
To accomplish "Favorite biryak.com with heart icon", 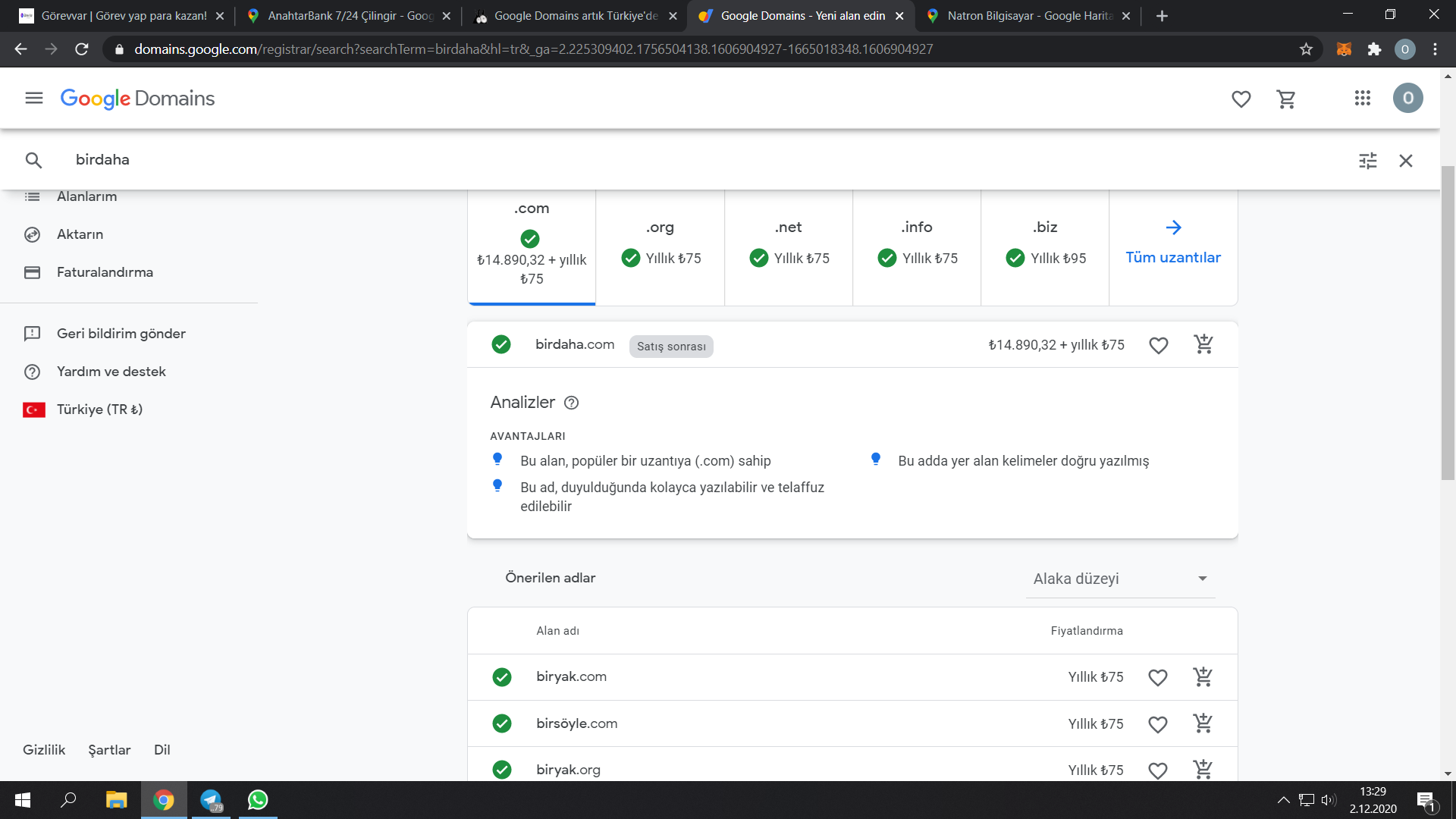I will pos(1158,677).
